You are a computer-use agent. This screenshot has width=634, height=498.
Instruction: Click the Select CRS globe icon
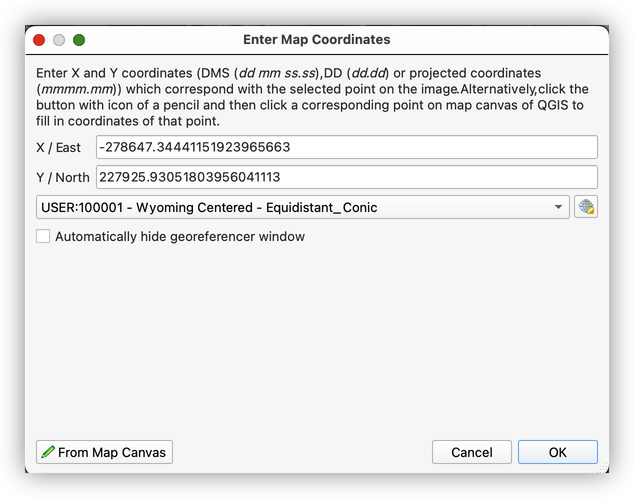click(x=586, y=207)
